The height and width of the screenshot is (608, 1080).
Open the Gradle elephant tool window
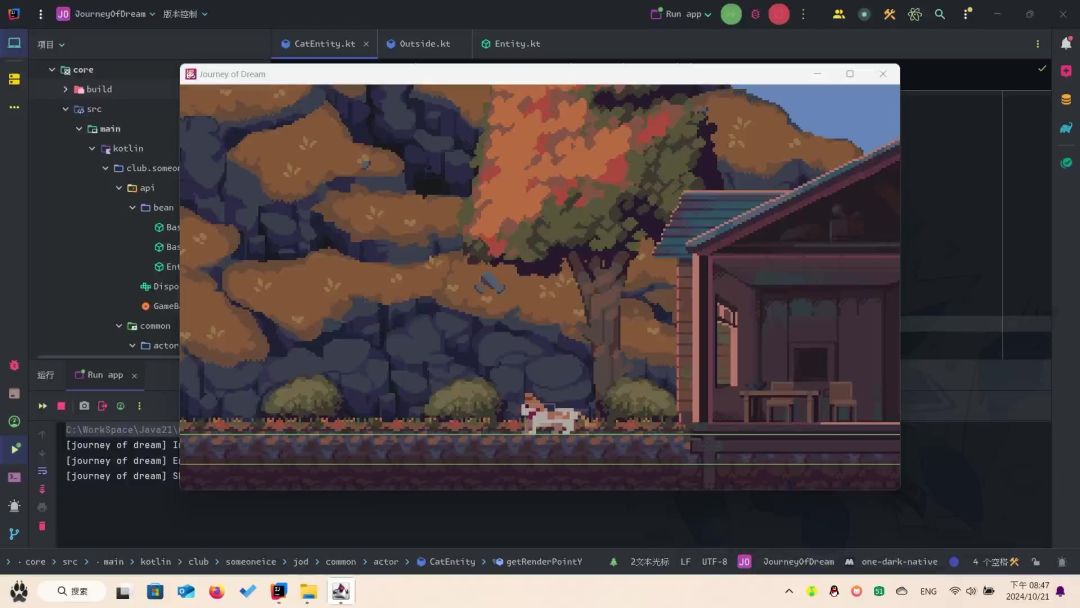(x=1066, y=129)
